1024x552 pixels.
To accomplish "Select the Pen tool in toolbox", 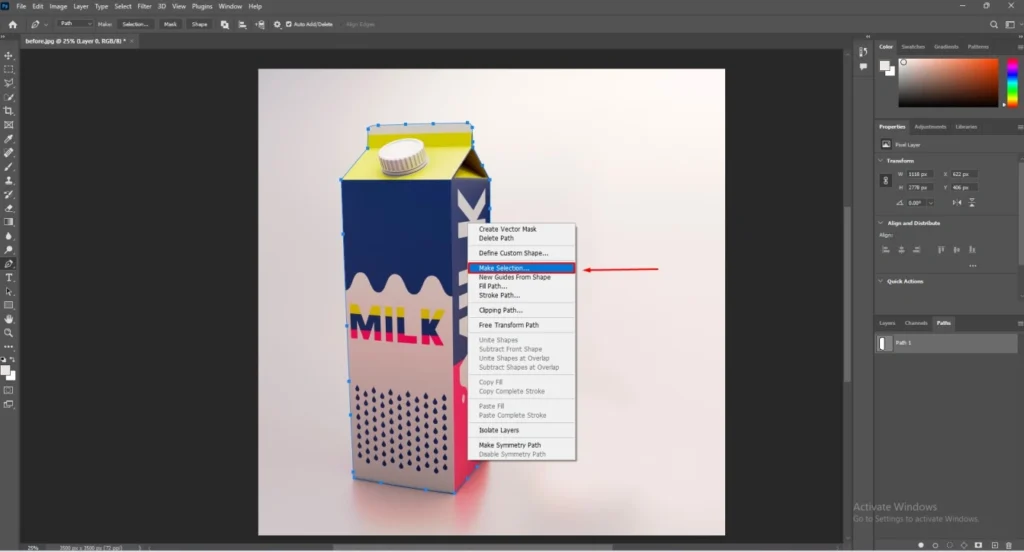I will click(x=8, y=264).
